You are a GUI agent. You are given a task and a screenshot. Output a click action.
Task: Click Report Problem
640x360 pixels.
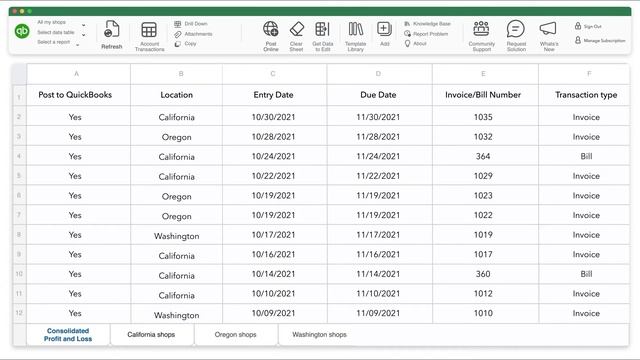tap(426, 34)
